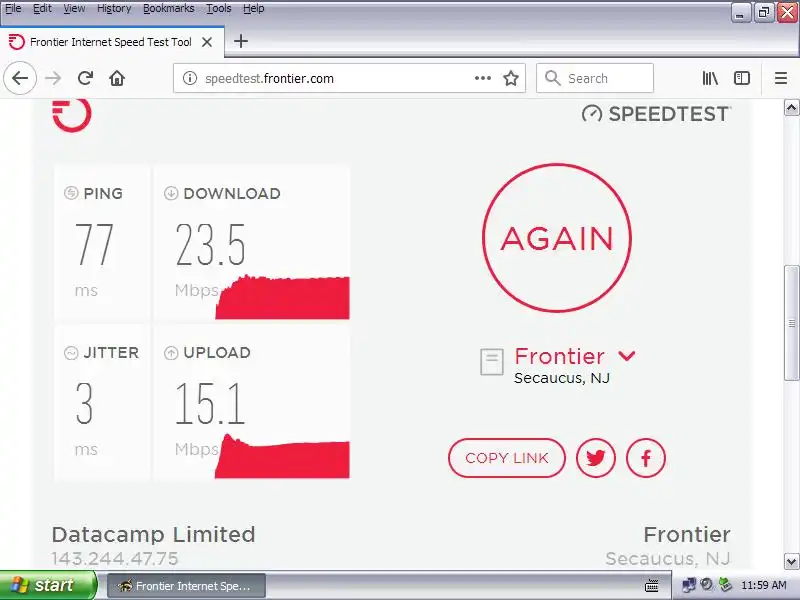Close the Frontier Internet Speed Test tab
800x600 pixels.
click(207, 42)
